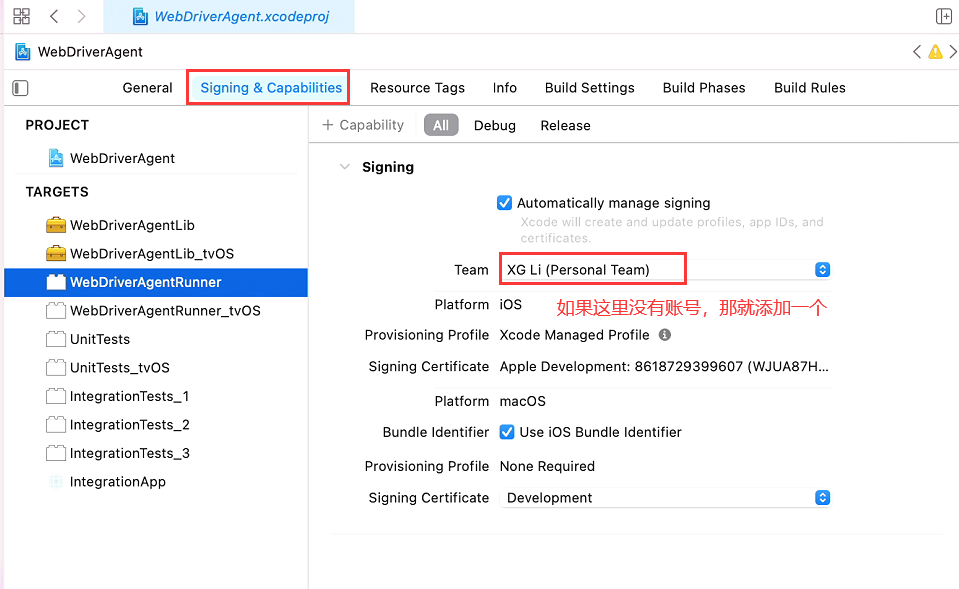Viewport: 959px width, 589px height.
Task: Click the Xcode Managed Profile text
Action: (x=574, y=335)
